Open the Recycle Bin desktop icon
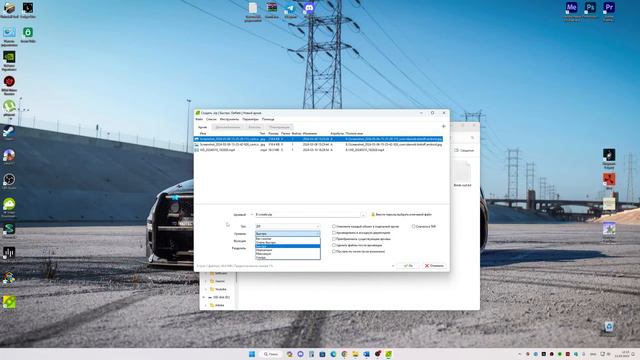 [x=609, y=327]
